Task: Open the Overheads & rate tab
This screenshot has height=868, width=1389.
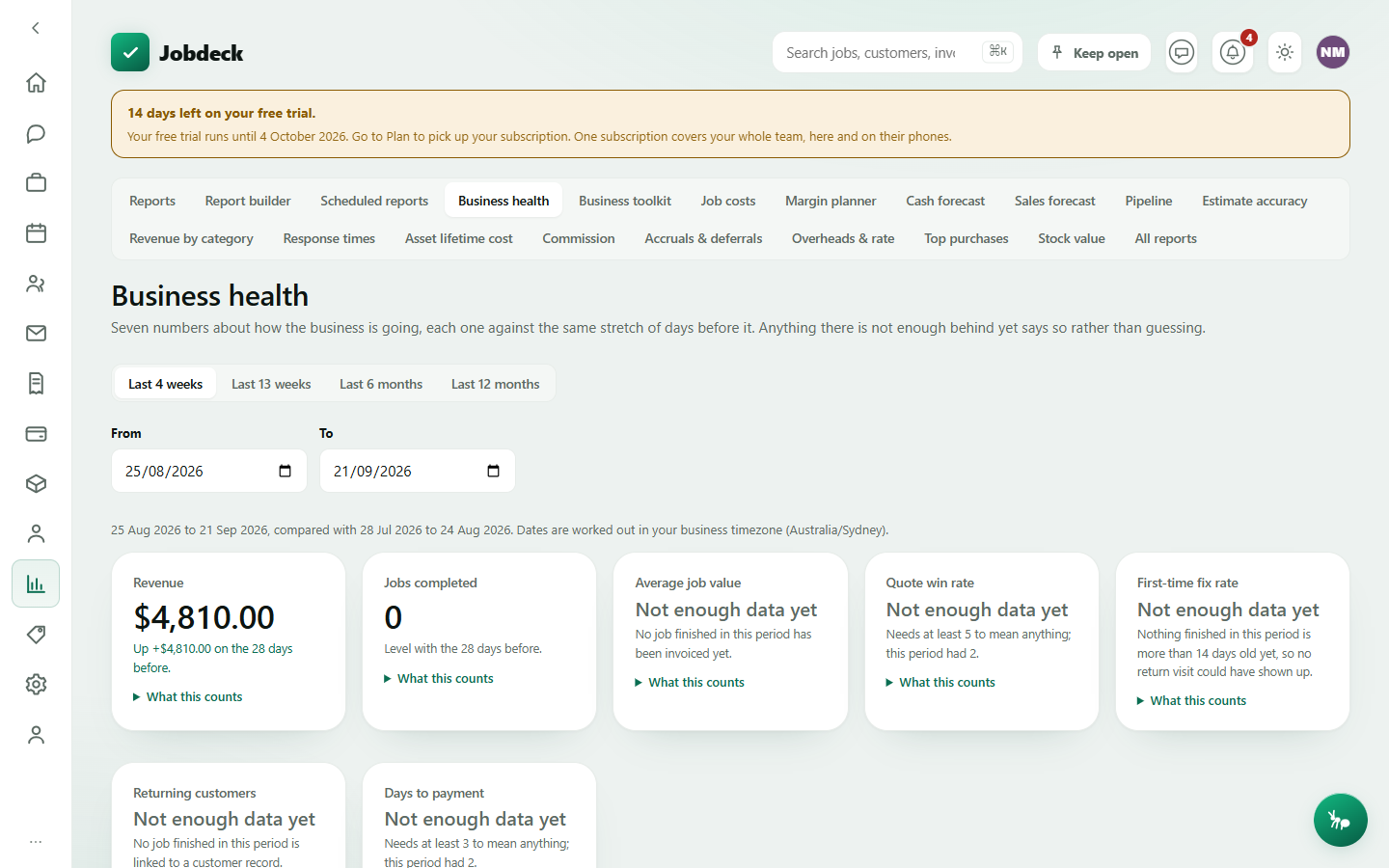Action: 843,238
